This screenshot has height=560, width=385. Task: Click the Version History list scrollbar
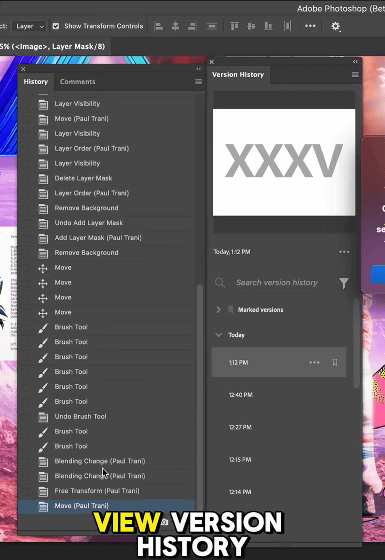(x=356, y=343)
